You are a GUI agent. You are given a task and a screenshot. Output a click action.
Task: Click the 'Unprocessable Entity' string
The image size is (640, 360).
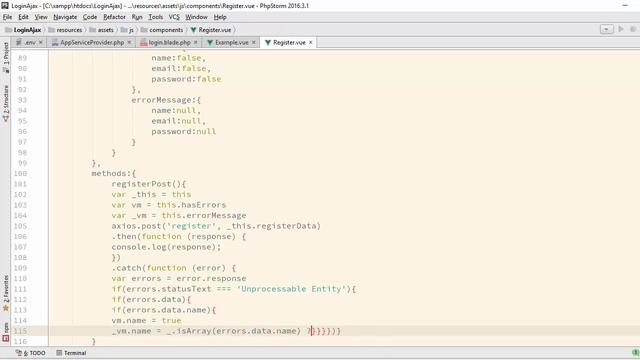click(291, 289)
